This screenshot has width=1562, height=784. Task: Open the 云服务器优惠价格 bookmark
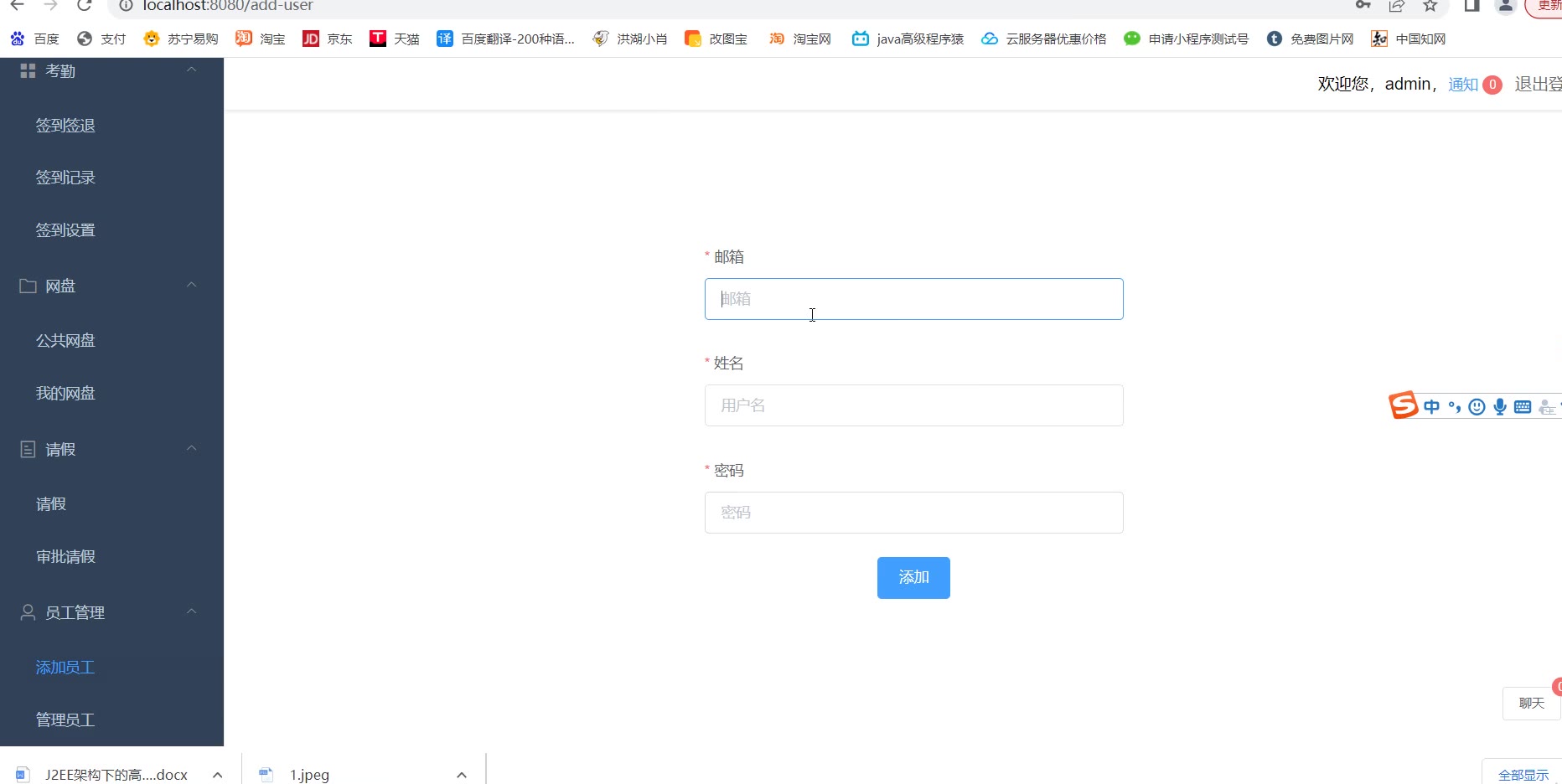click(1043, 39)
